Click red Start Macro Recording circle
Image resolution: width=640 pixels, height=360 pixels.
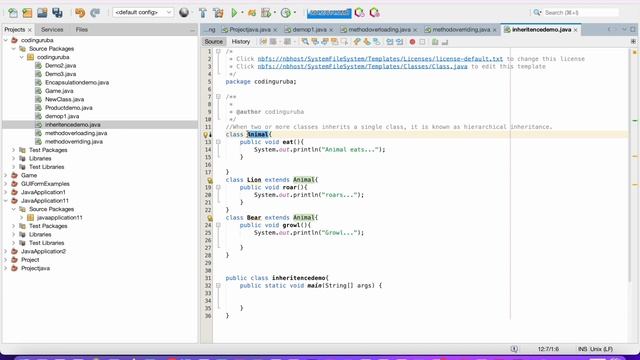point(412,42)
